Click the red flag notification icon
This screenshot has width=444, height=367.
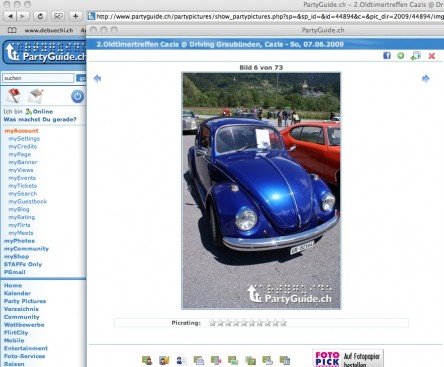pyautogui.click(x=14, y=96)
